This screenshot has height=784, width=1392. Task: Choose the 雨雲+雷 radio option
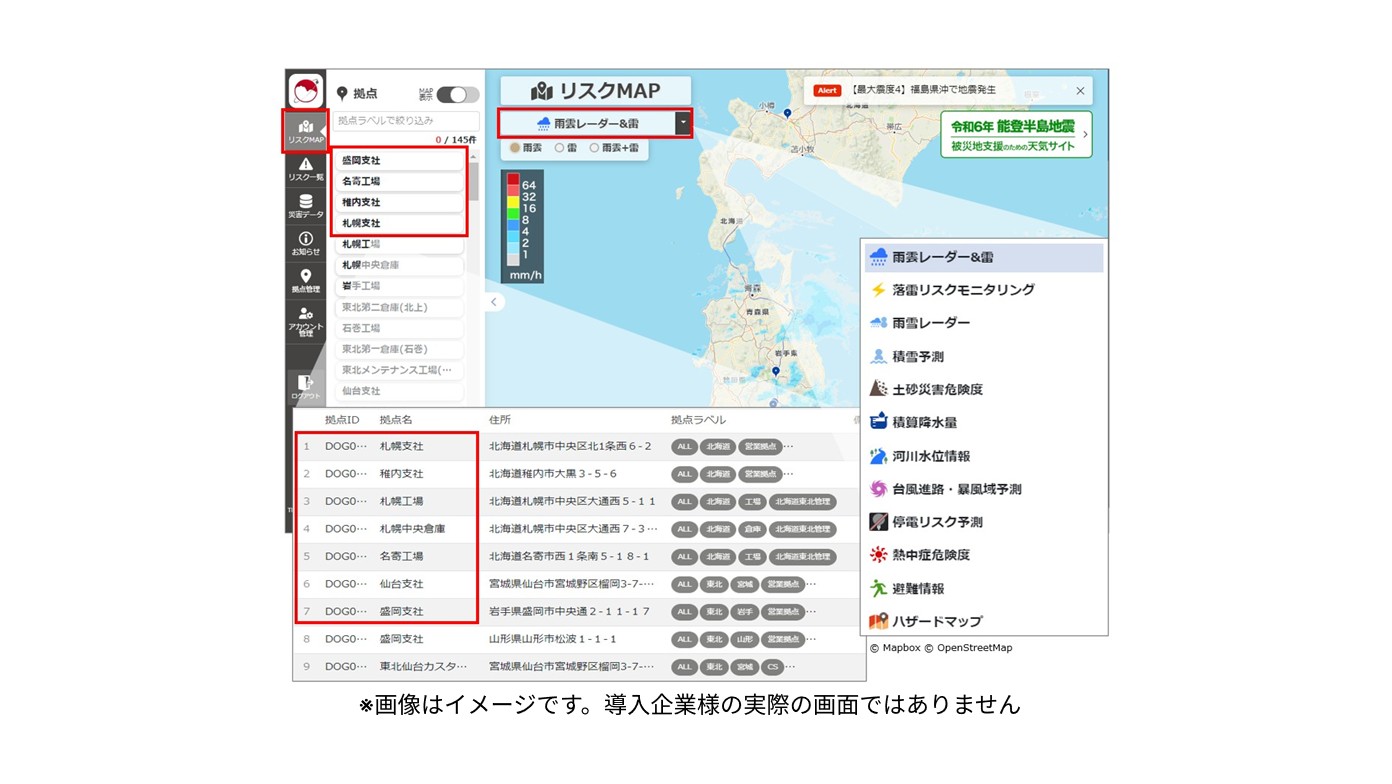[595, 148]
